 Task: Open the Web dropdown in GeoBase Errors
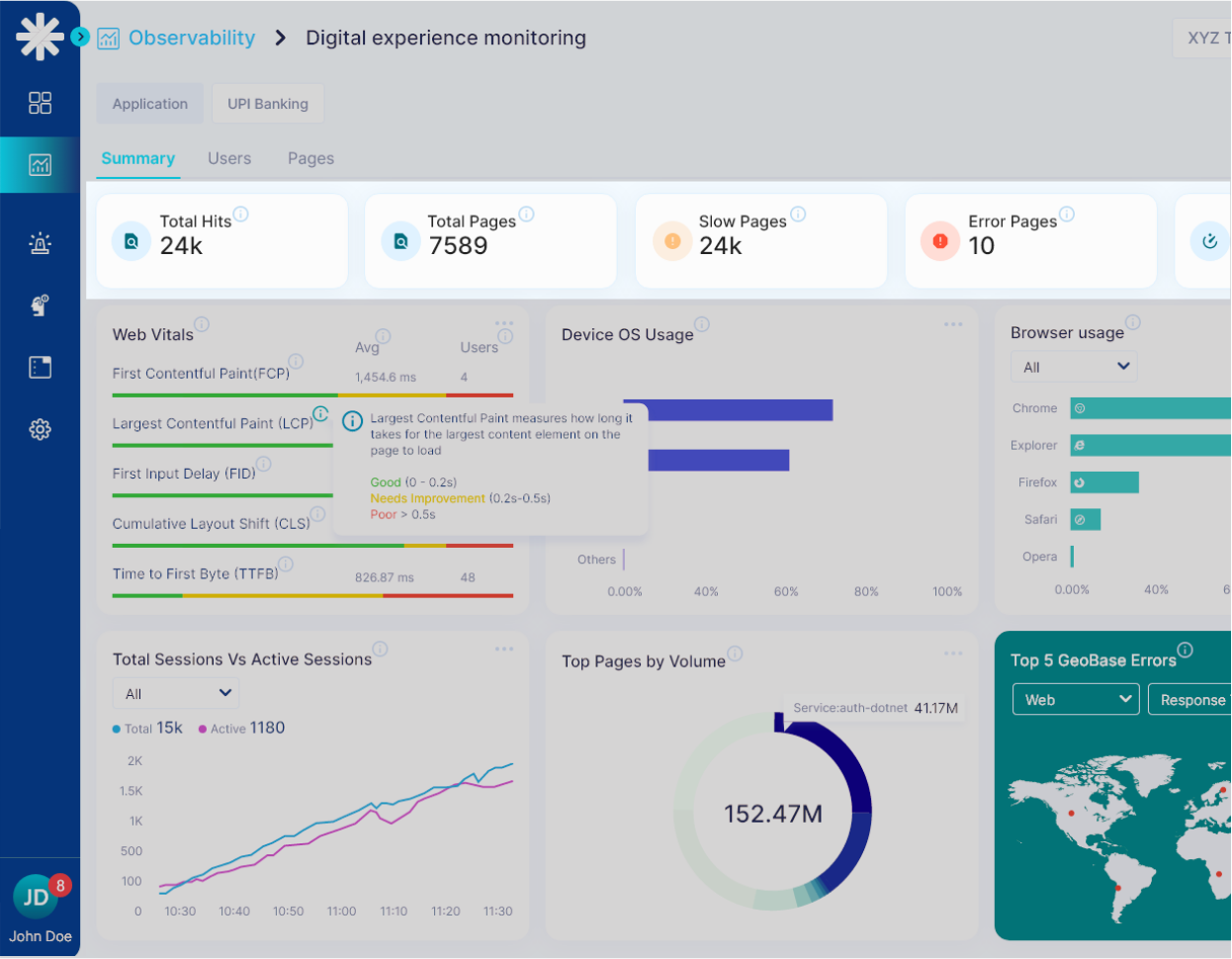1076,699
